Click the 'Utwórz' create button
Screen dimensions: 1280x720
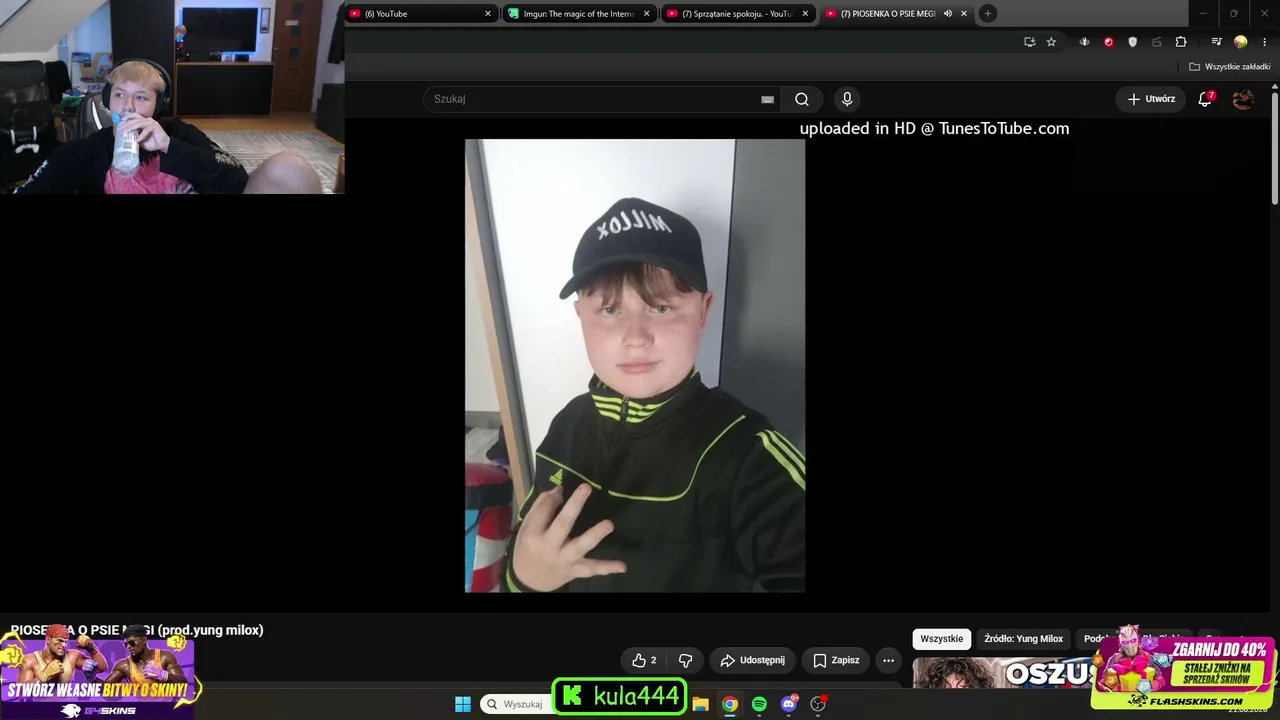click(1151, 99)
